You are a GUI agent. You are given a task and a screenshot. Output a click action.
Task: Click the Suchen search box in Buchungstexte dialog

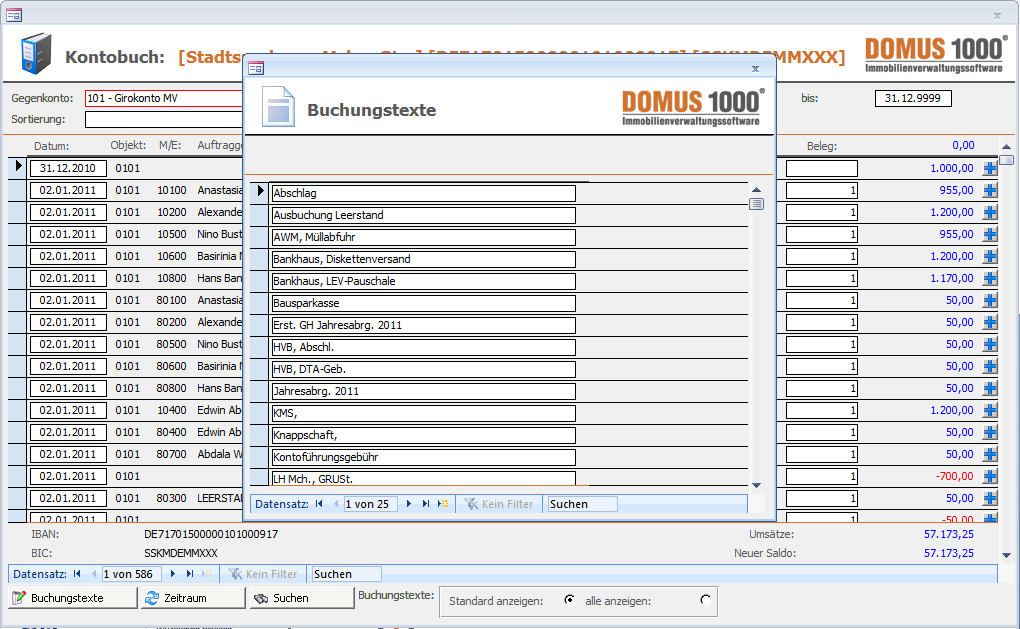583,504
